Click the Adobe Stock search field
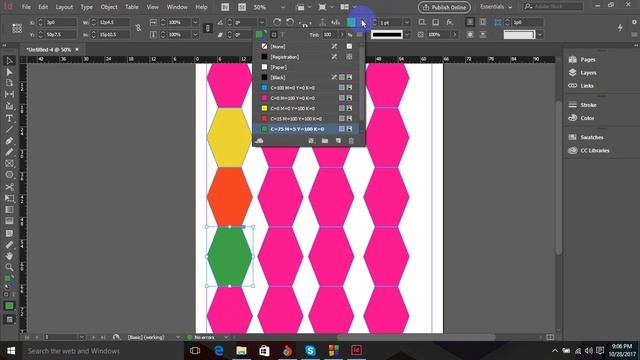Viewport: 640px width, 360px height. [553, 7]
